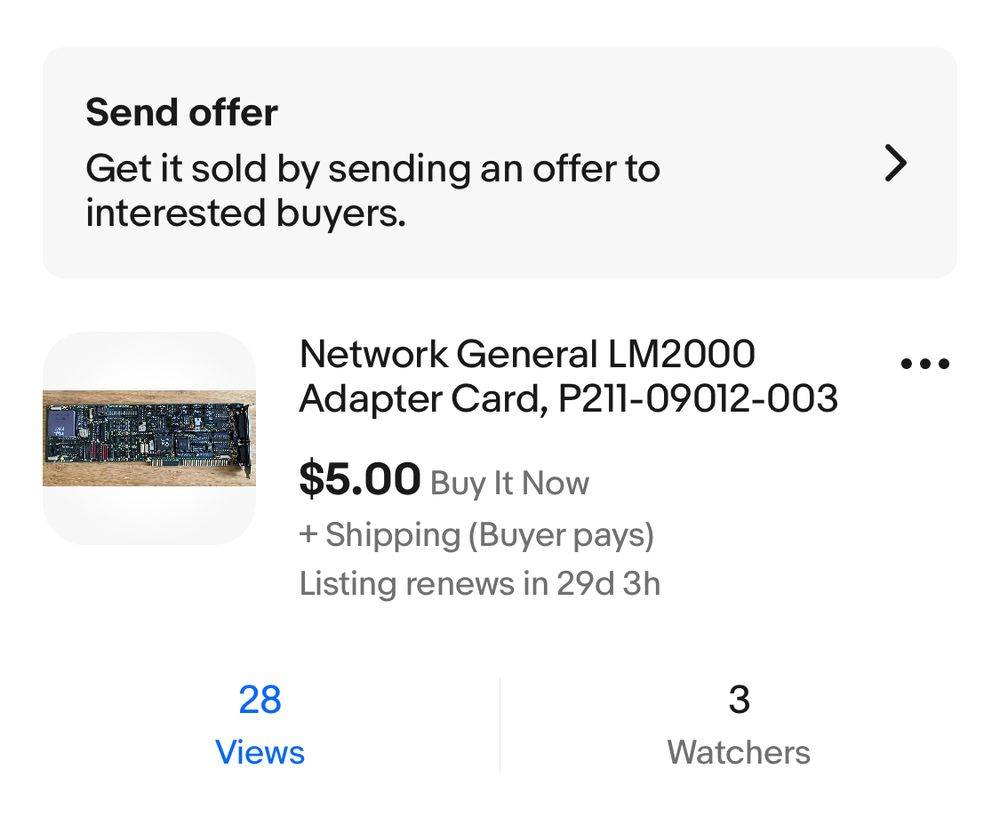Screen dimensions: 1000x818
Task: Tap the 28 views count
Action: (260, 700)
